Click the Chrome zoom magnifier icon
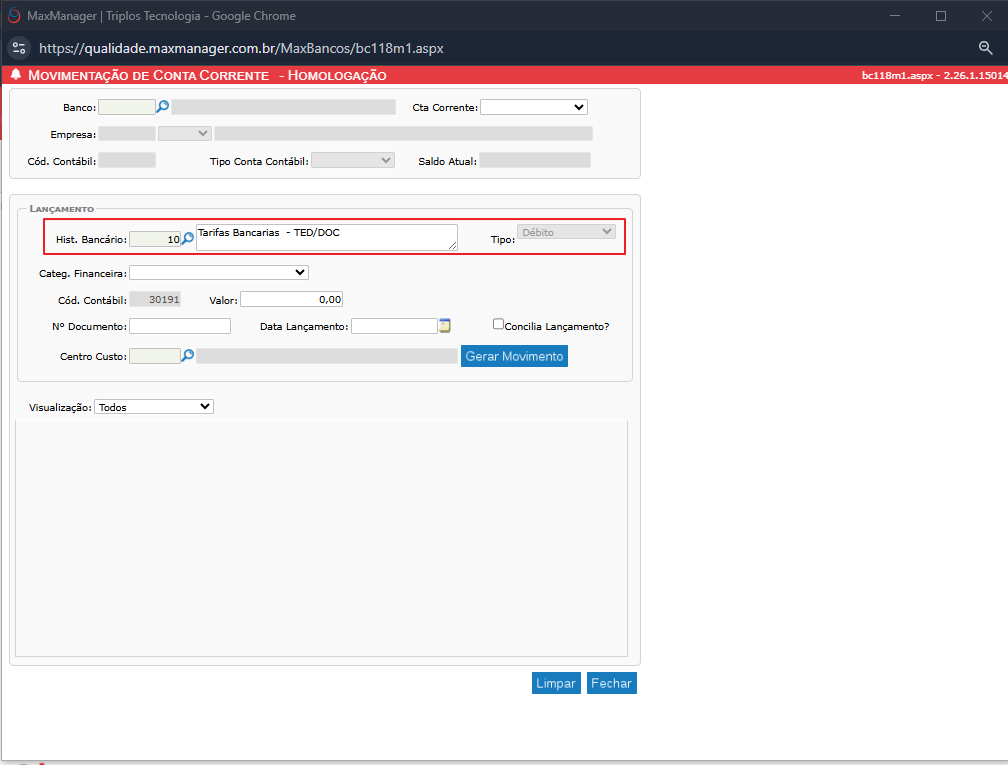 (986, 48)
